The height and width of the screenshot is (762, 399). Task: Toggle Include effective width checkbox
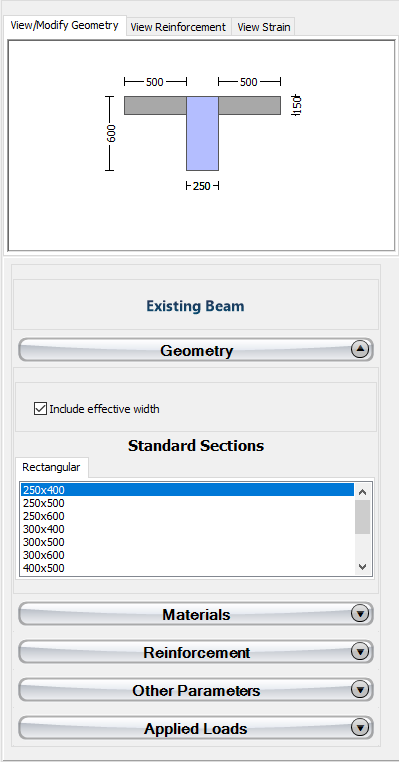pos(40,409)
